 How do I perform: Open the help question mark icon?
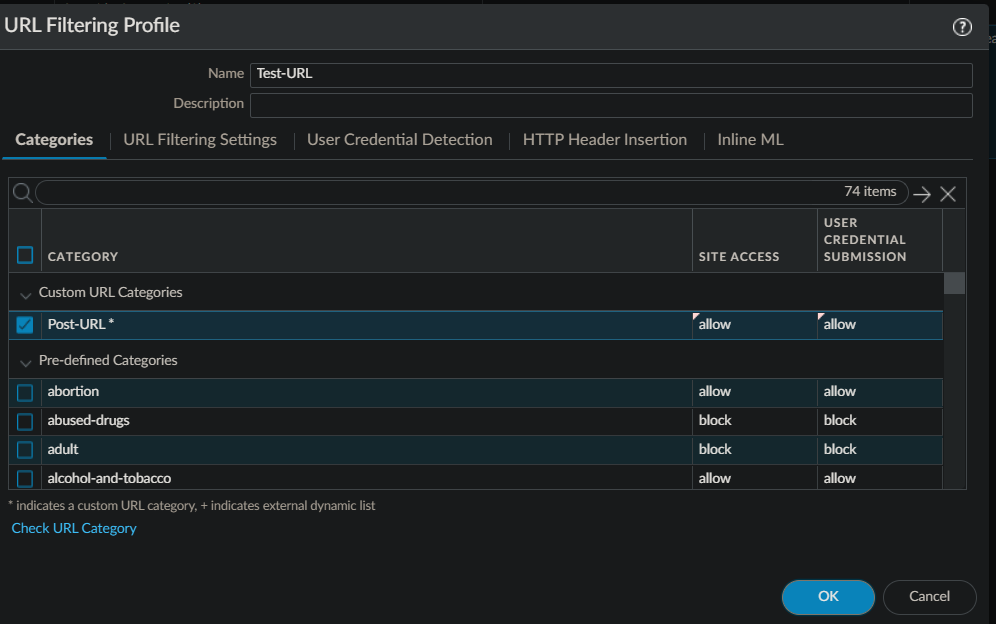pyautogui.click(x=962, y=27)
